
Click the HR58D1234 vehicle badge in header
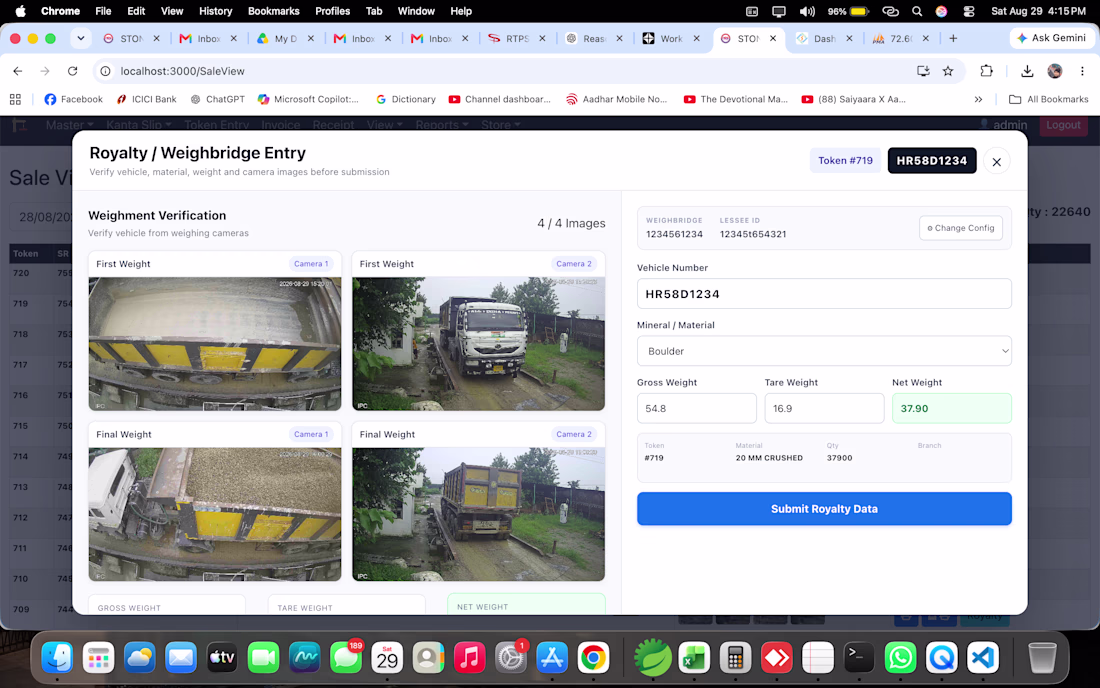(932, 161)
